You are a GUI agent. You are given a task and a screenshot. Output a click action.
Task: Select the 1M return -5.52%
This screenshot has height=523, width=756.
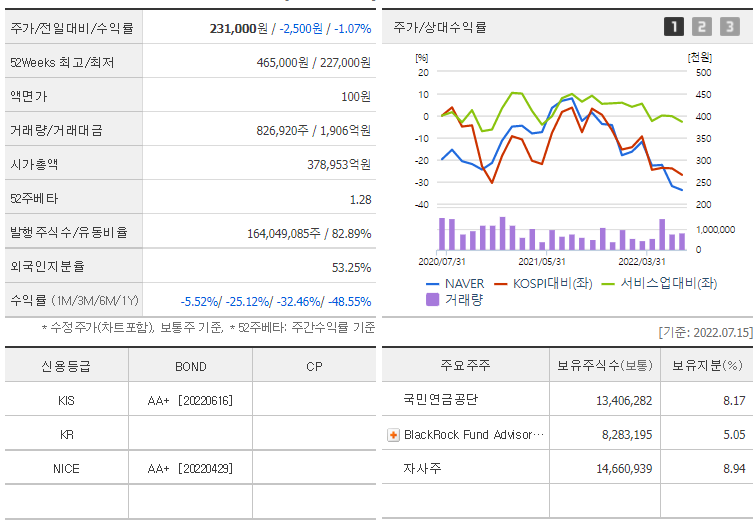[200, 302]
